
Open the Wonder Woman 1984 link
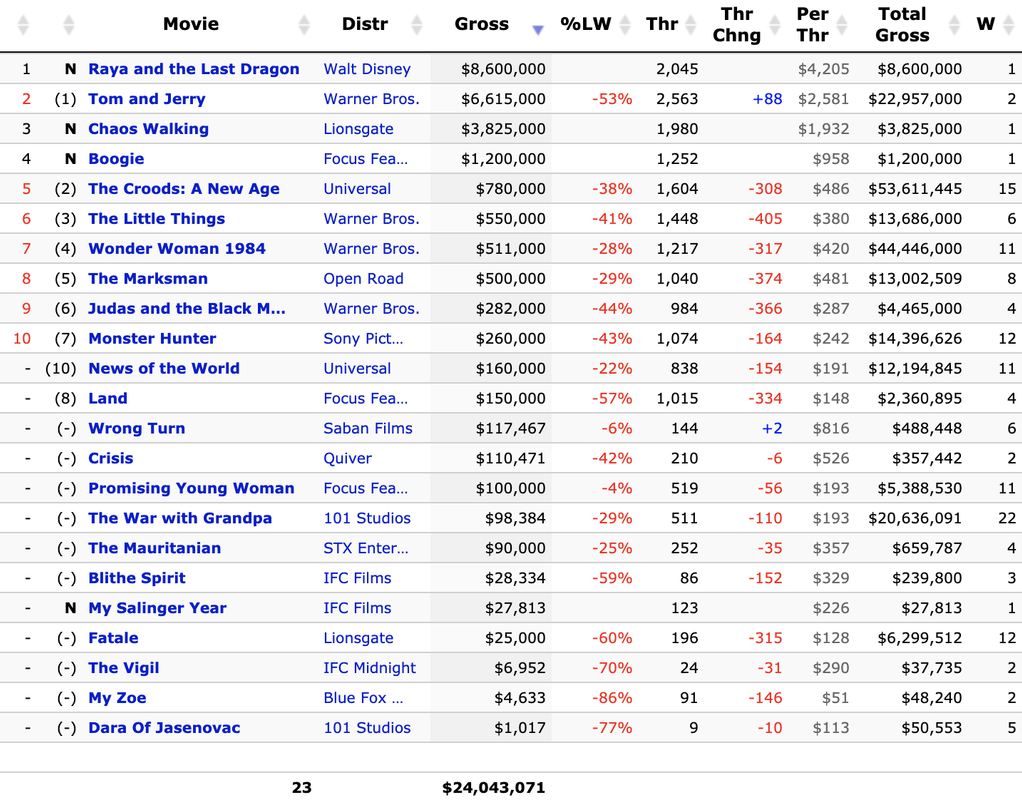click(x=177, y=249)
